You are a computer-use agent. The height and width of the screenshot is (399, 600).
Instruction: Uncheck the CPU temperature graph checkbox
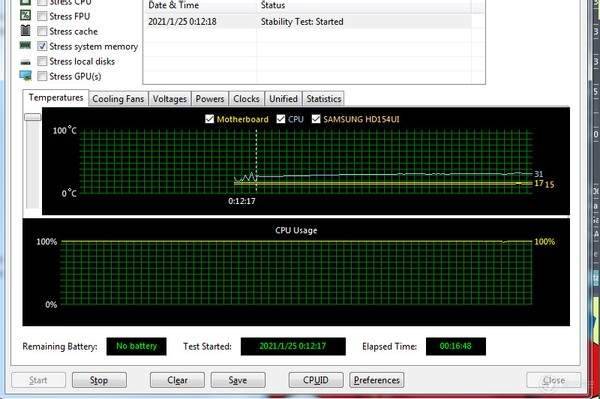point(281,119)
